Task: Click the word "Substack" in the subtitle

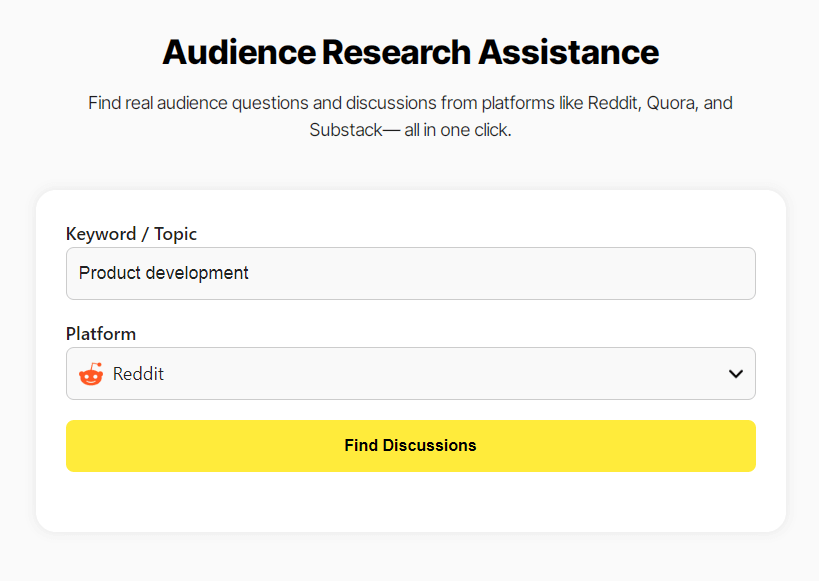Action: 346,130
